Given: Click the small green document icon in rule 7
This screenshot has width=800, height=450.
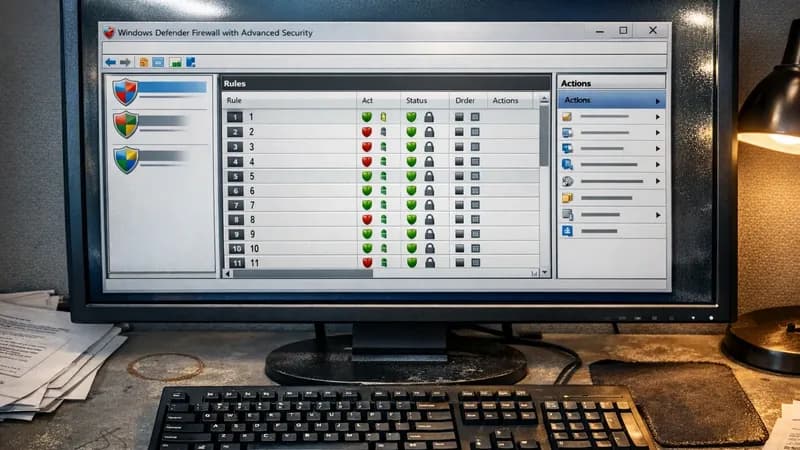Looking at the screenshot, I should (x=383, y=205).
